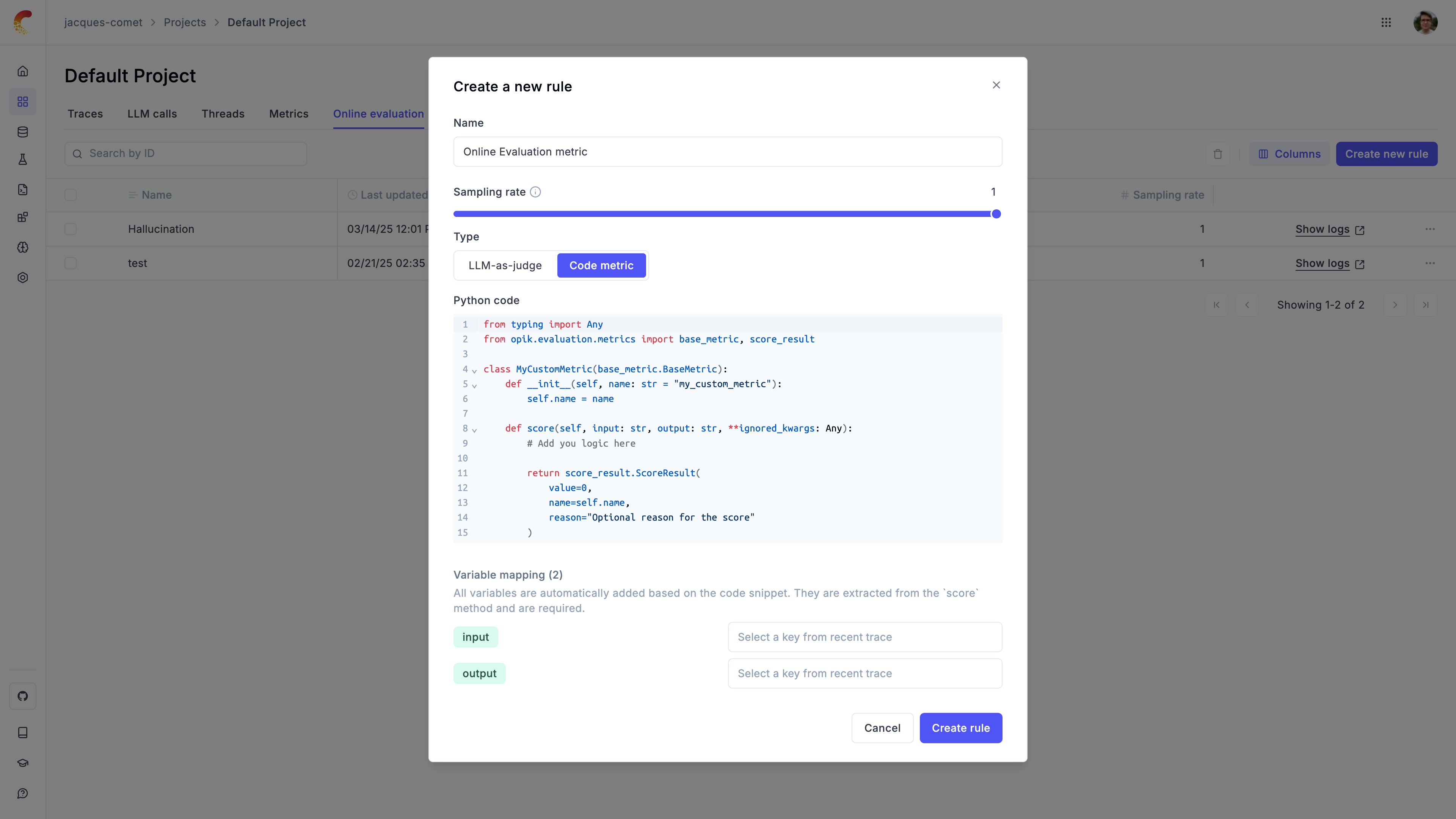Click the rule Name input field
Viewport: 1456px width, 819px height.
pyautogui.click(x=728, y=152)
